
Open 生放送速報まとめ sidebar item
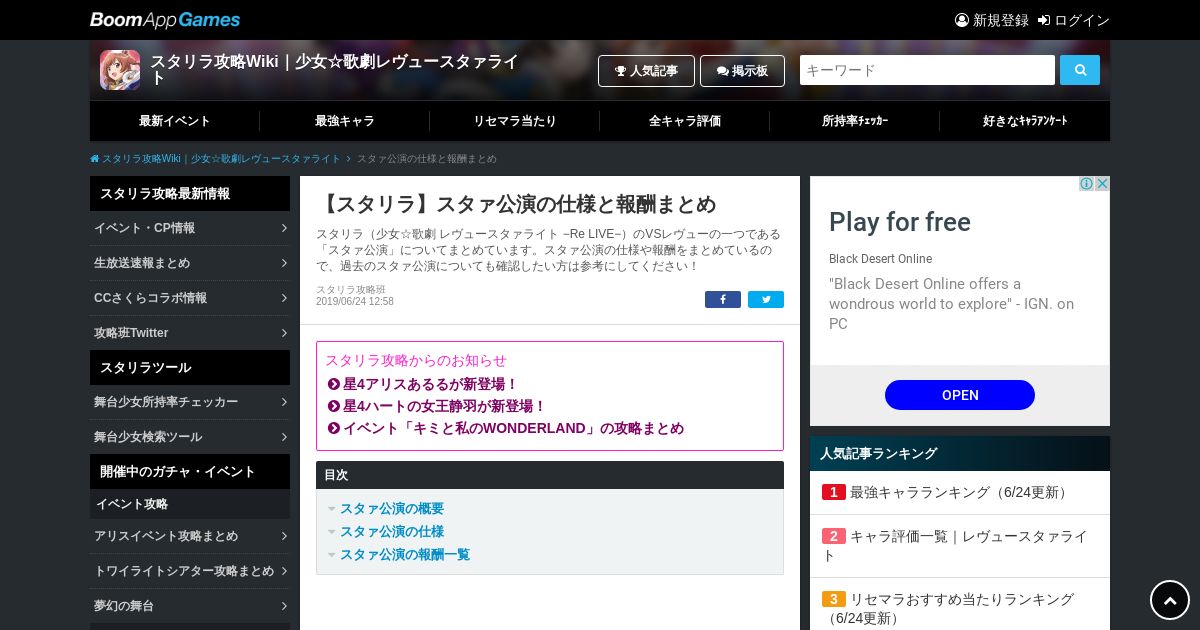click(190, 263)
